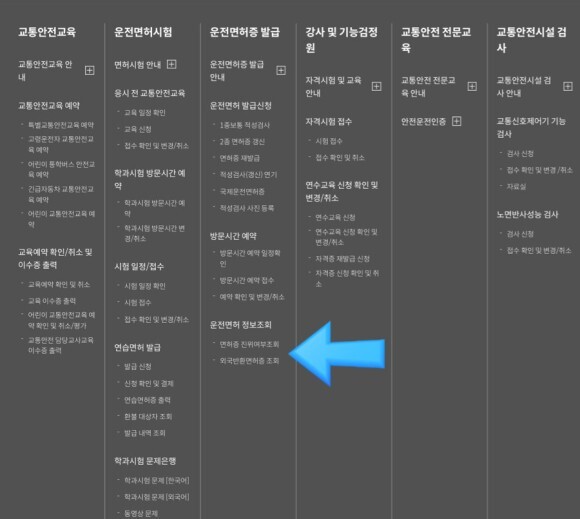Go to 예약 확인 및 변경/취소

(x=252, y=297)
